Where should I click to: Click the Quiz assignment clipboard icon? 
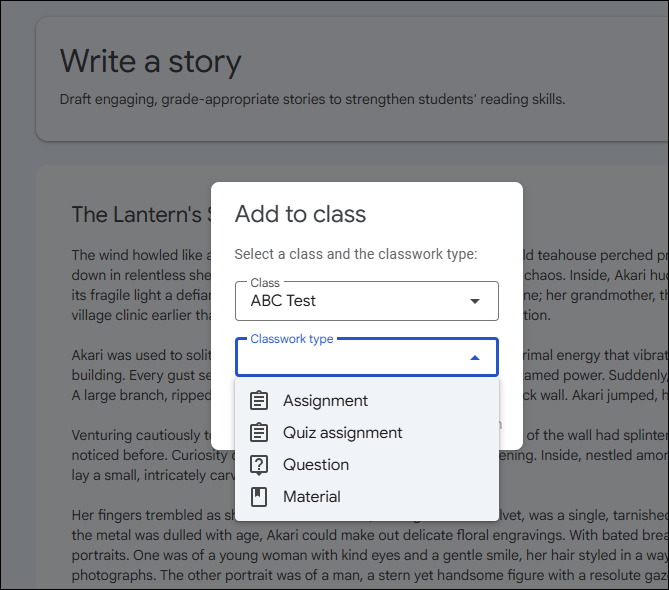click(x=259, y=433)
